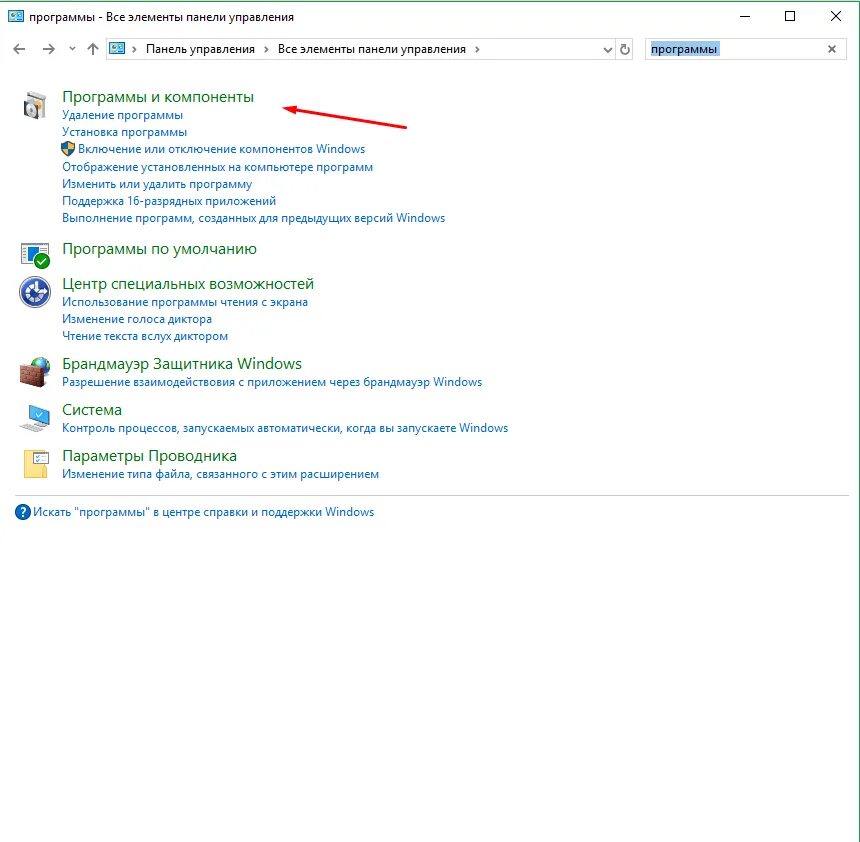The image size is (860, 842).
Task: Open Изменить или удалить программу link
Action: [157, 184]
